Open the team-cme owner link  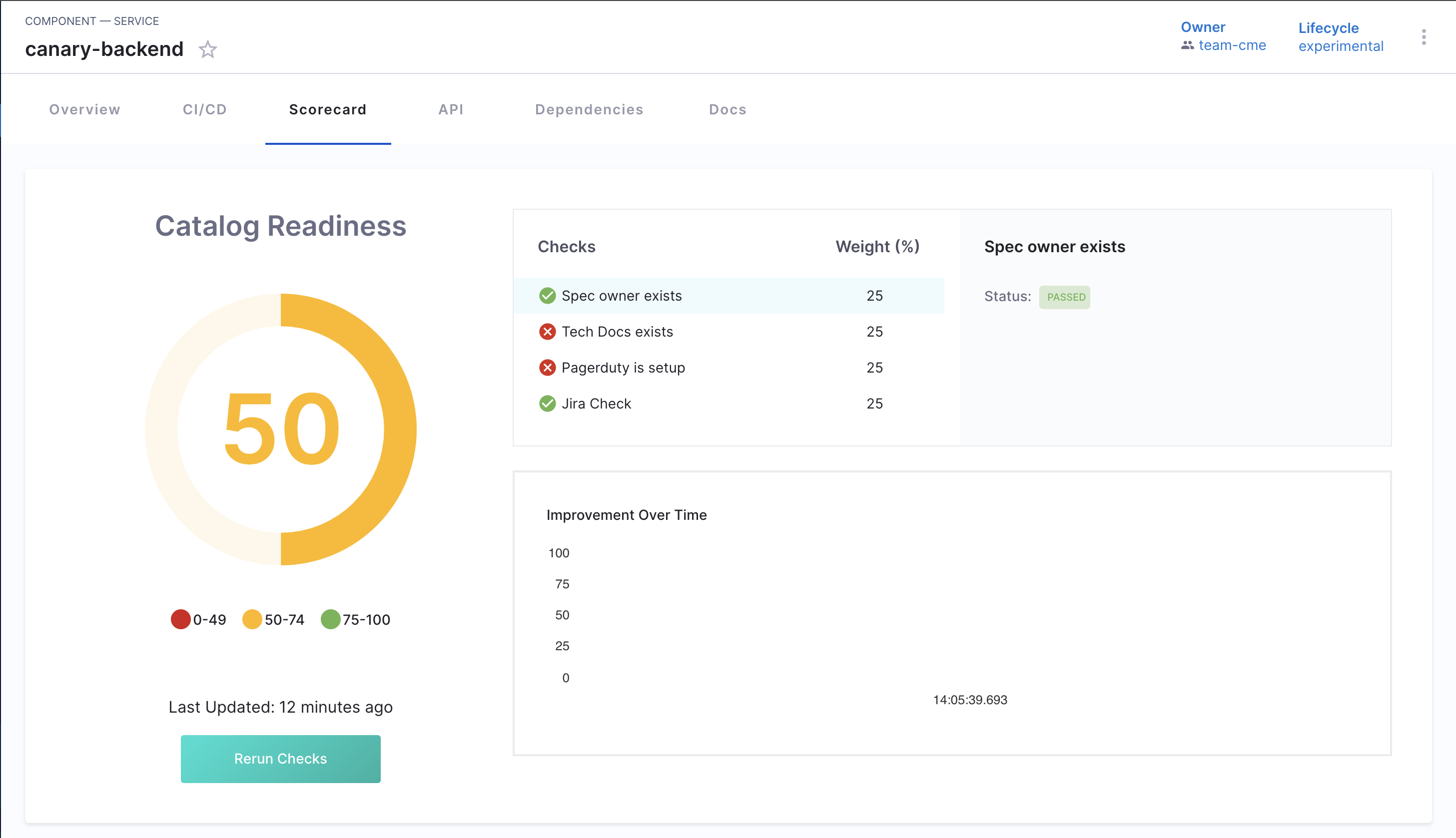(1232, 45)
